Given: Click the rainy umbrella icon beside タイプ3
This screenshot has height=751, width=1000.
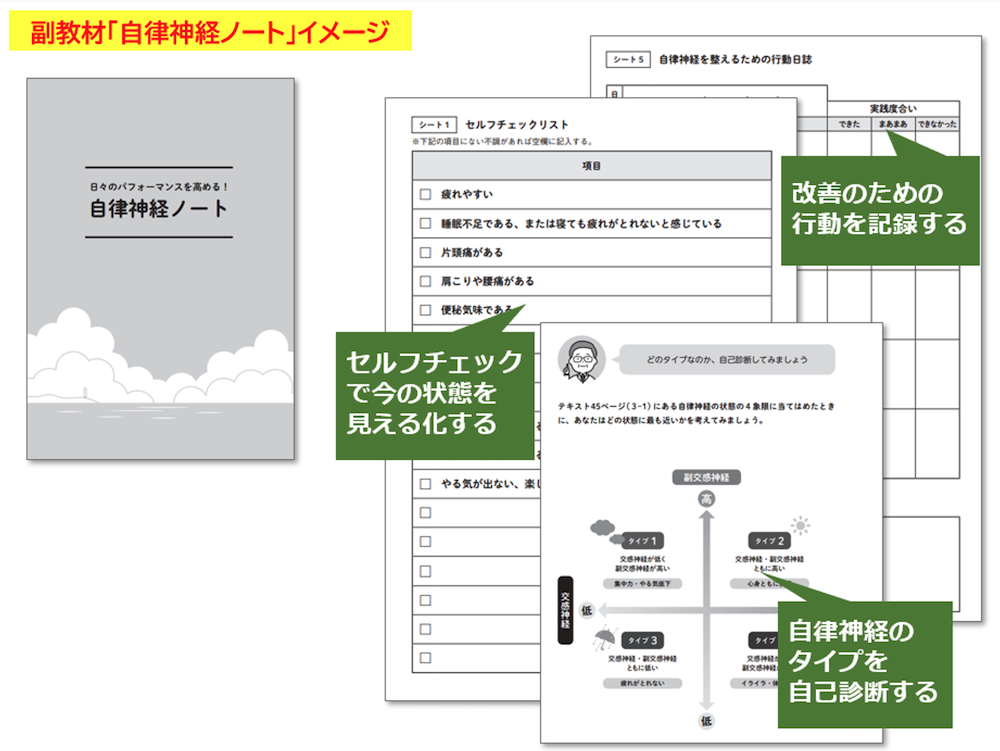Looking at the screenshot, I should pos(605,638).
